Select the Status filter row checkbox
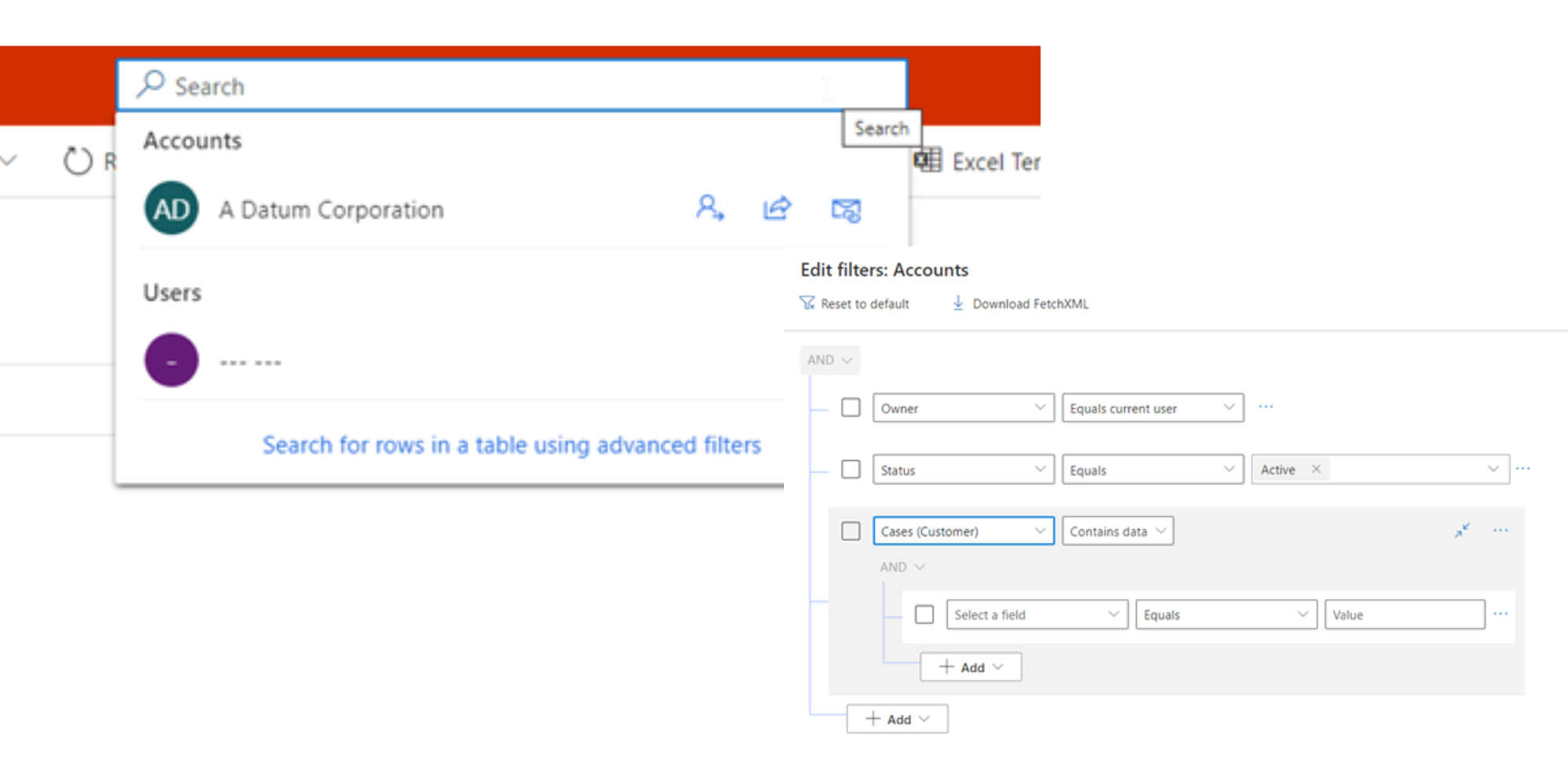Screen dimensions: 1568x784 click(x=851, y=469)
